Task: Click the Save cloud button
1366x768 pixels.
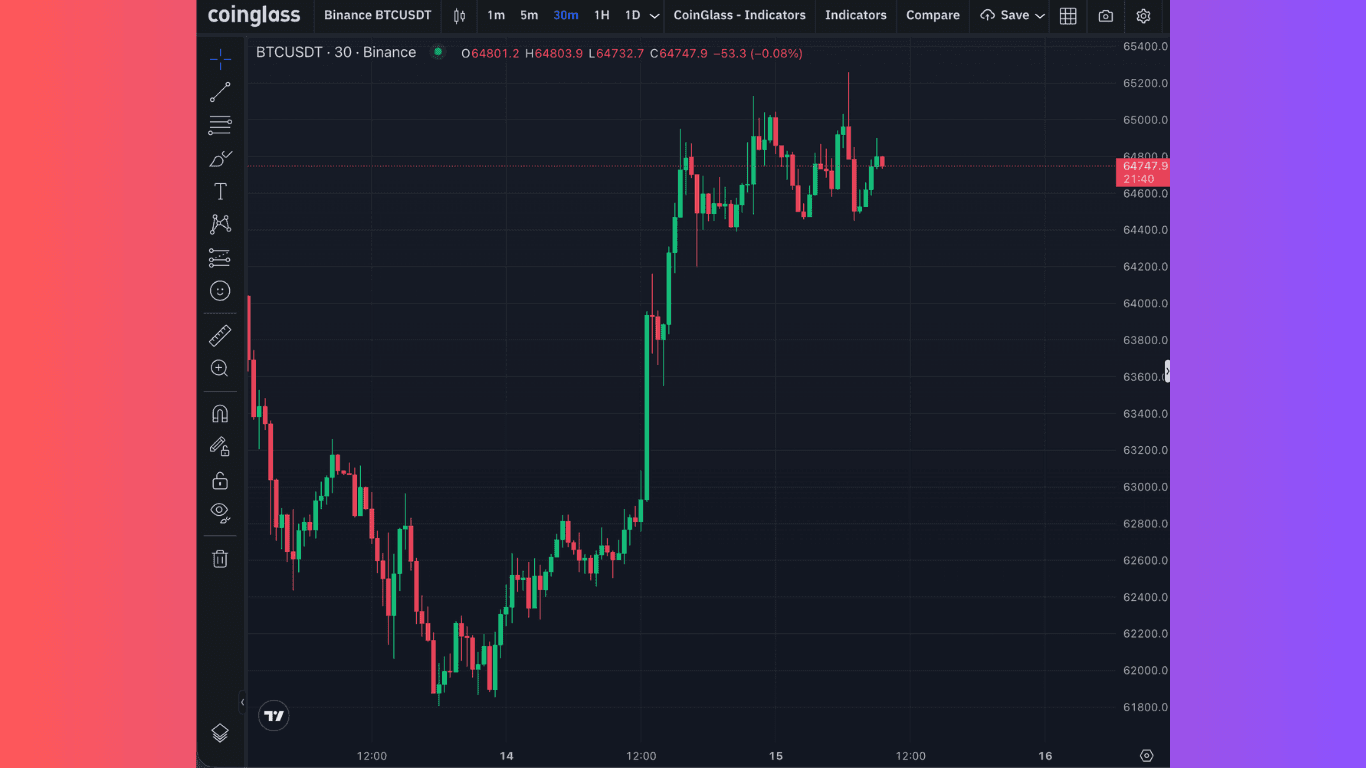Action: click(x=1005, y=15)
